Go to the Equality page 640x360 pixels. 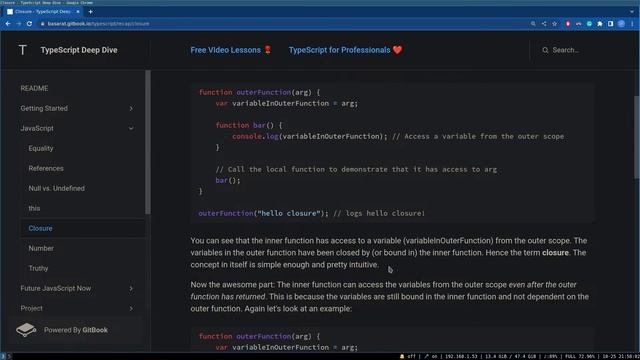(x=41, y=148)
